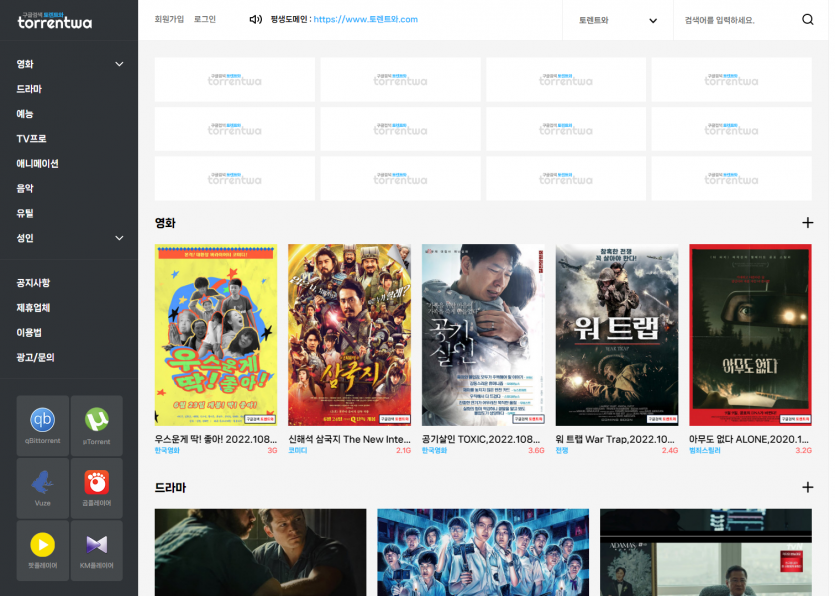Click the speaker announcement icon
Screen dimensions: 835x596
tap(256, 19)
